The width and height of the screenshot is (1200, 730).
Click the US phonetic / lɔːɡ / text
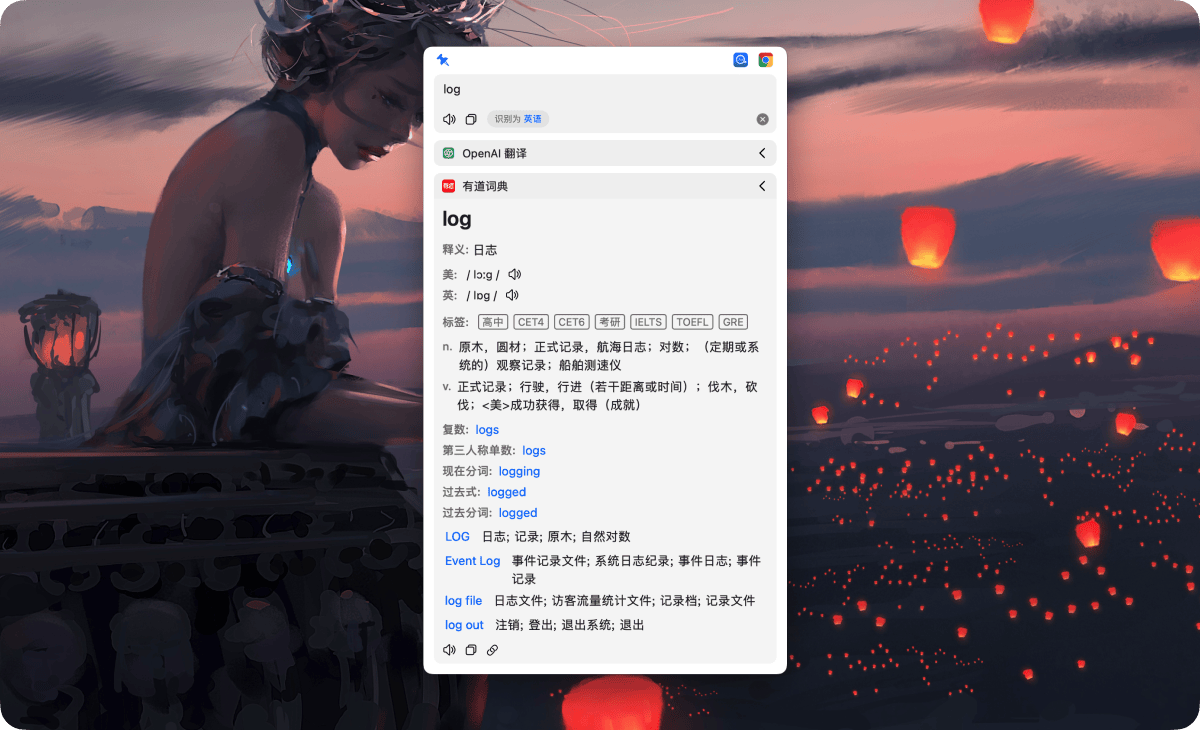pyautogui.click(x=482, y=274)
